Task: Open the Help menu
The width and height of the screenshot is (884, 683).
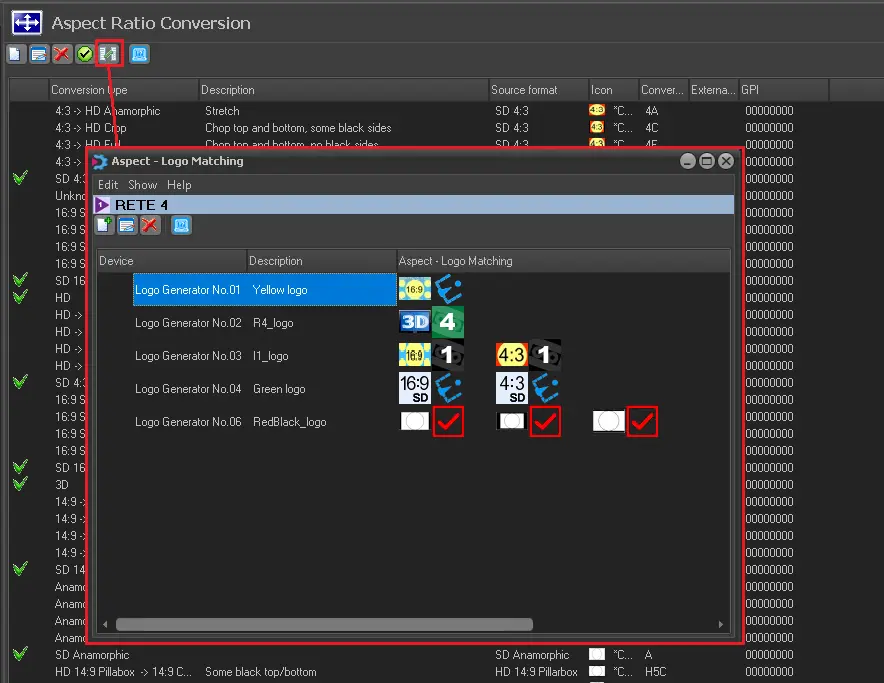Action: tap(179, 185)
